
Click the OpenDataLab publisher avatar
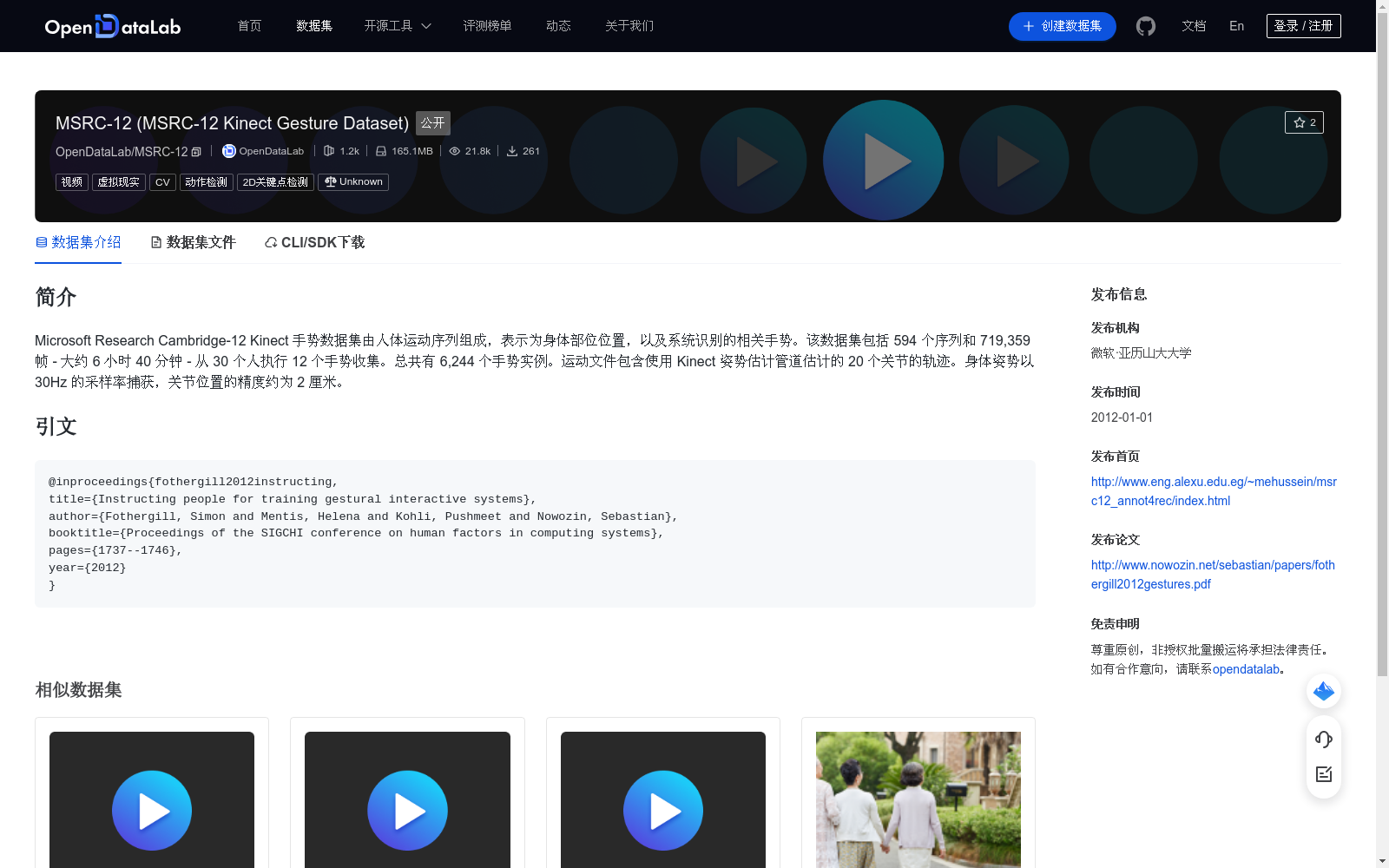(229, 151)
